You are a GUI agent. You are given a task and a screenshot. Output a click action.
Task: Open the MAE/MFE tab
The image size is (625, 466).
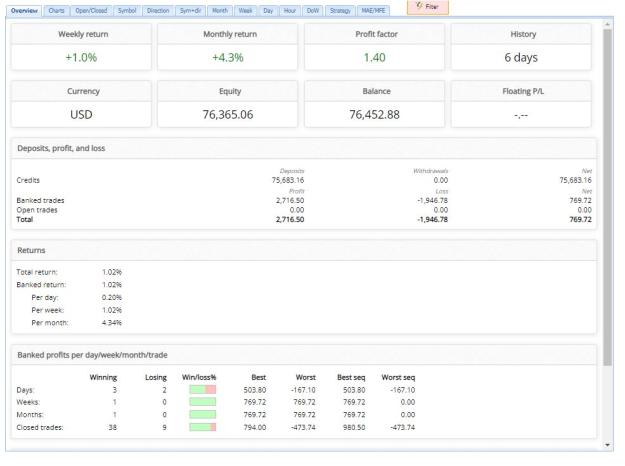tap(373, 11)
